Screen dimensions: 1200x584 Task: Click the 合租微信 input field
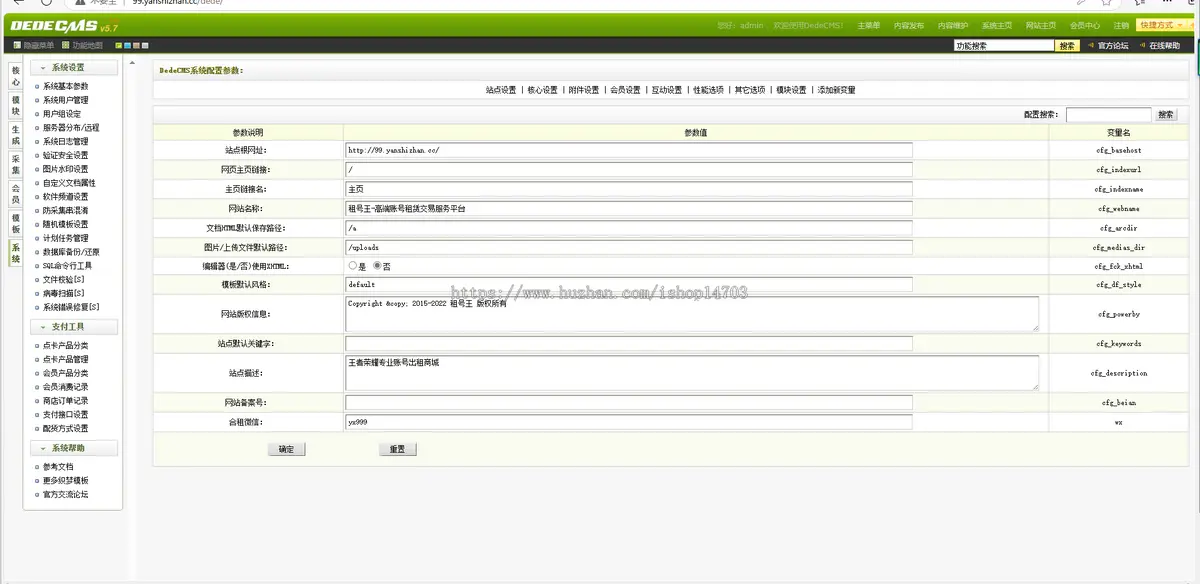629,422
